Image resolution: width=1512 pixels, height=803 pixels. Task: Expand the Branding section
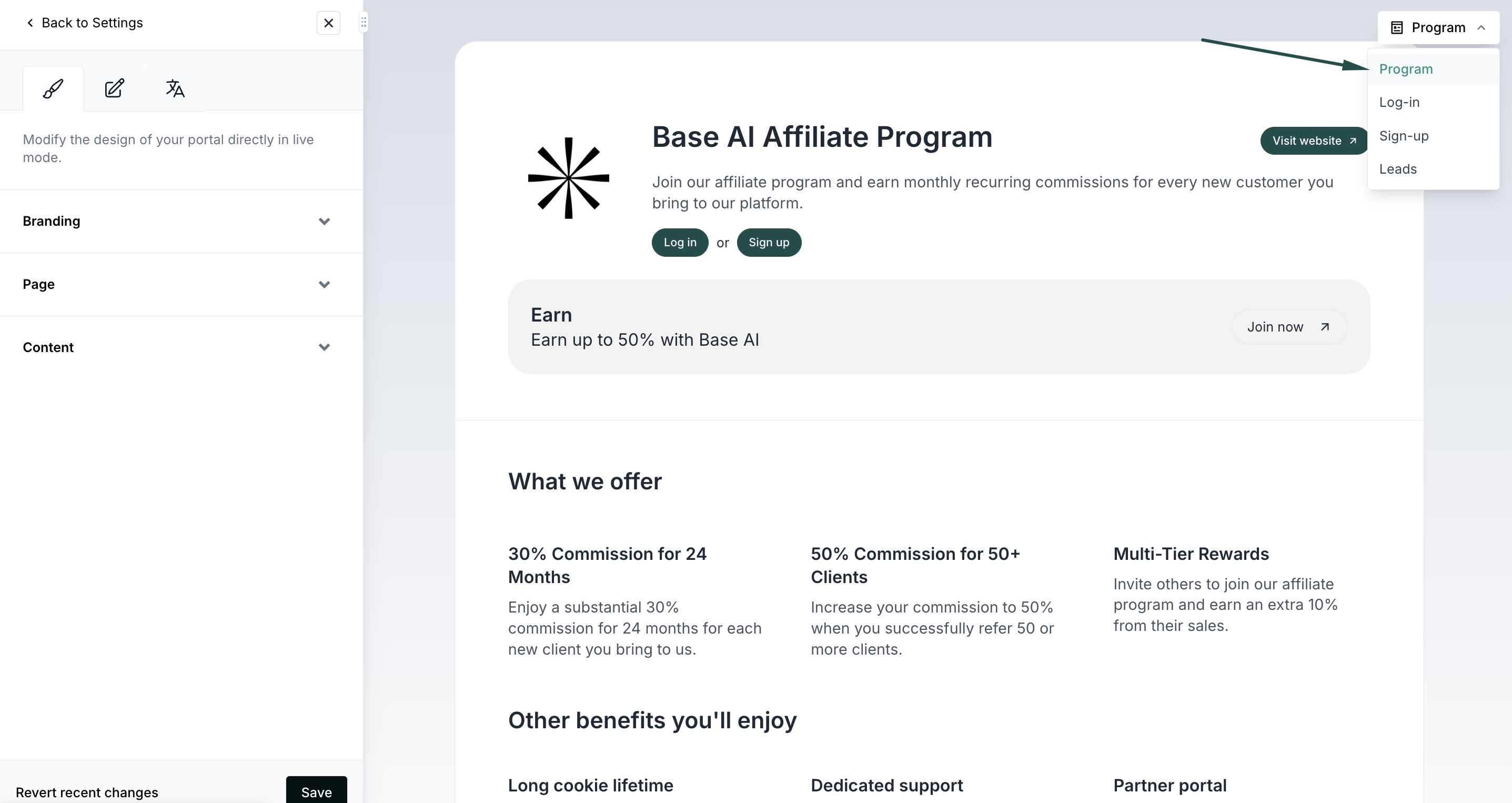tap(324, 222)
